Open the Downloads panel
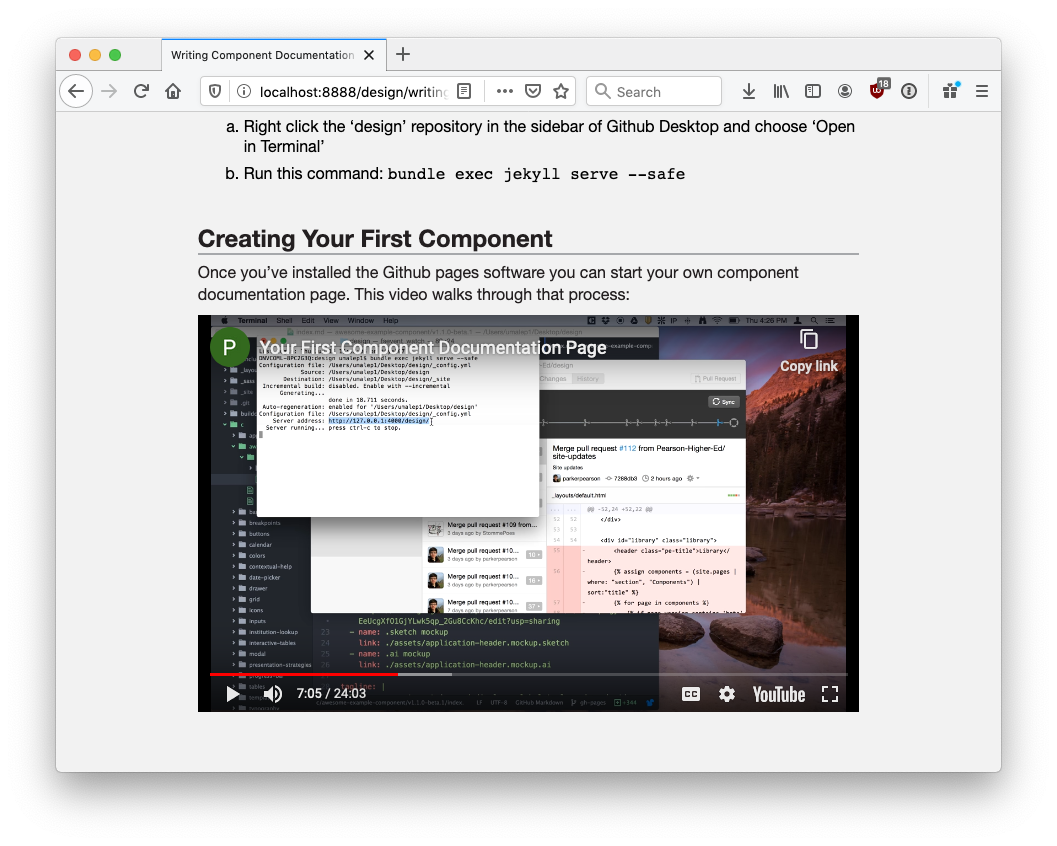The image size is (1057, 846). pos(748,91)
